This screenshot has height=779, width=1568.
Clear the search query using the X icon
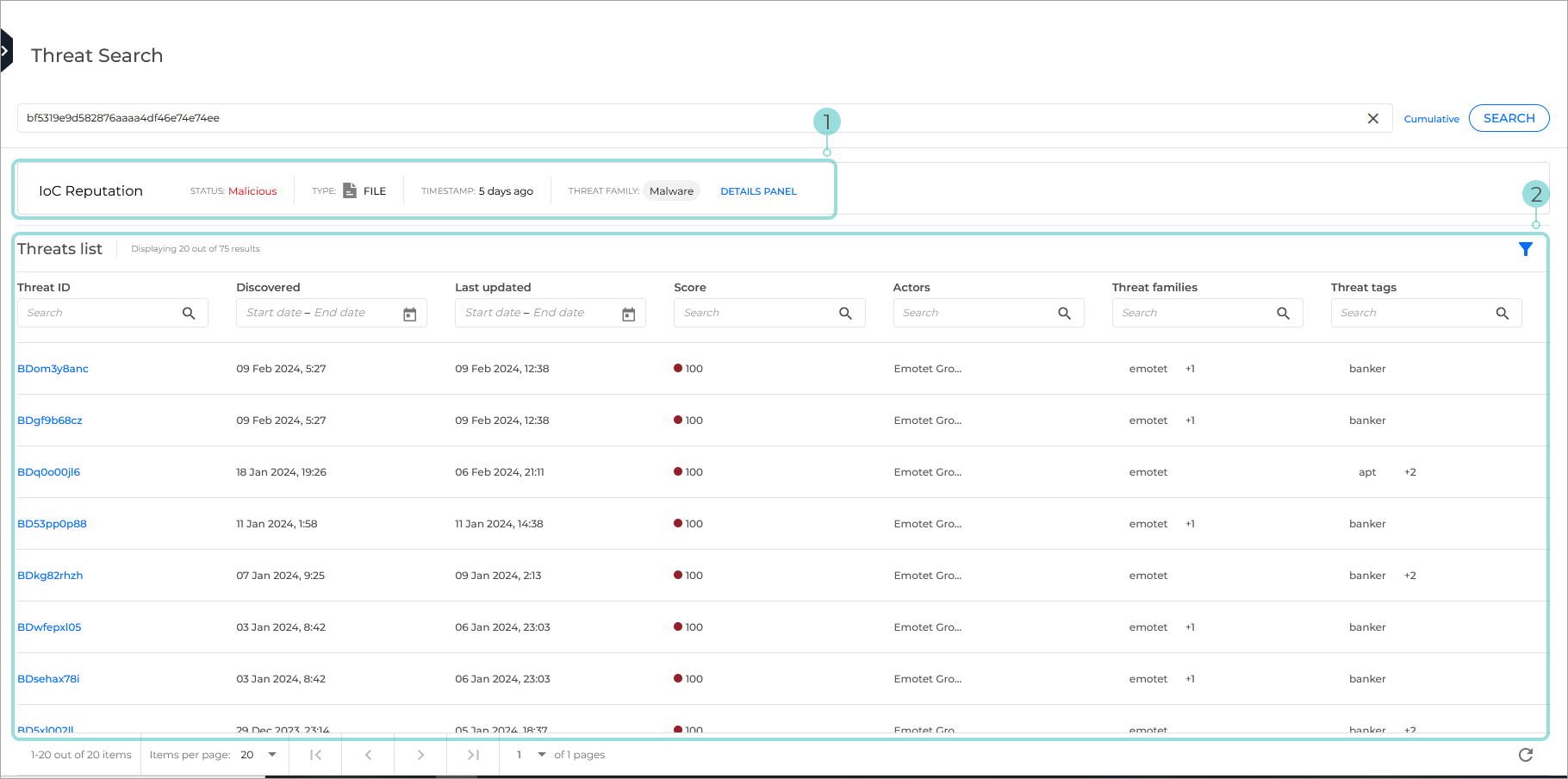click(1373, 118)
